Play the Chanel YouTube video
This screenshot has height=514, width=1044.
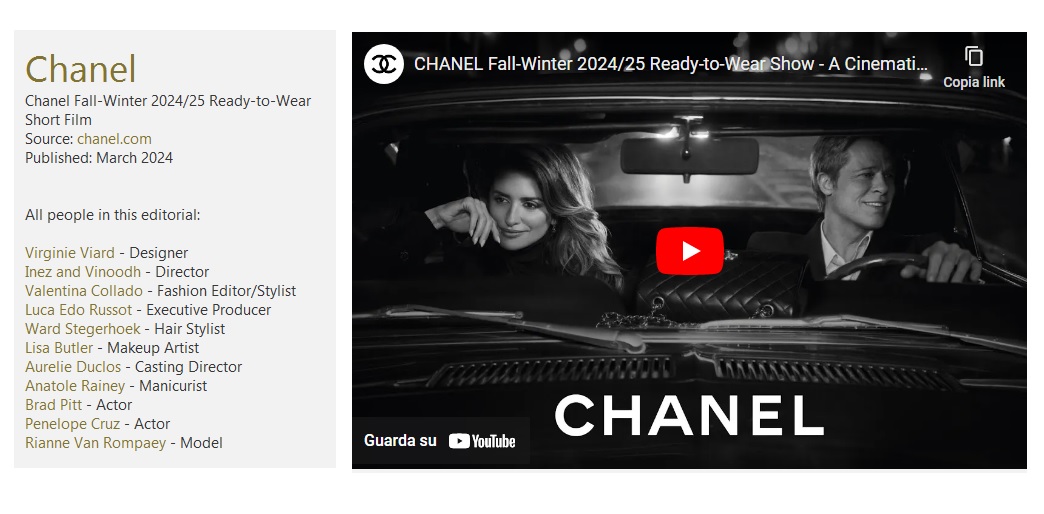point(689,250)
